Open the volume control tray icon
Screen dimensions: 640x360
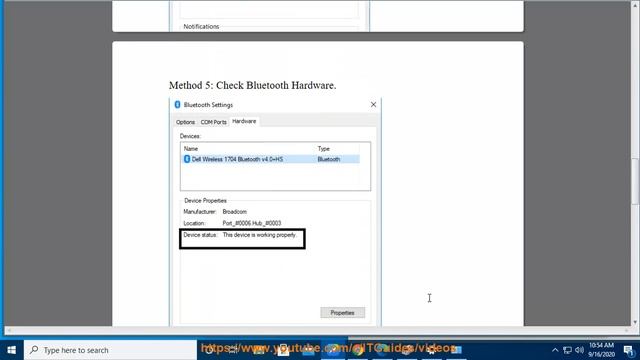[579, 350]
